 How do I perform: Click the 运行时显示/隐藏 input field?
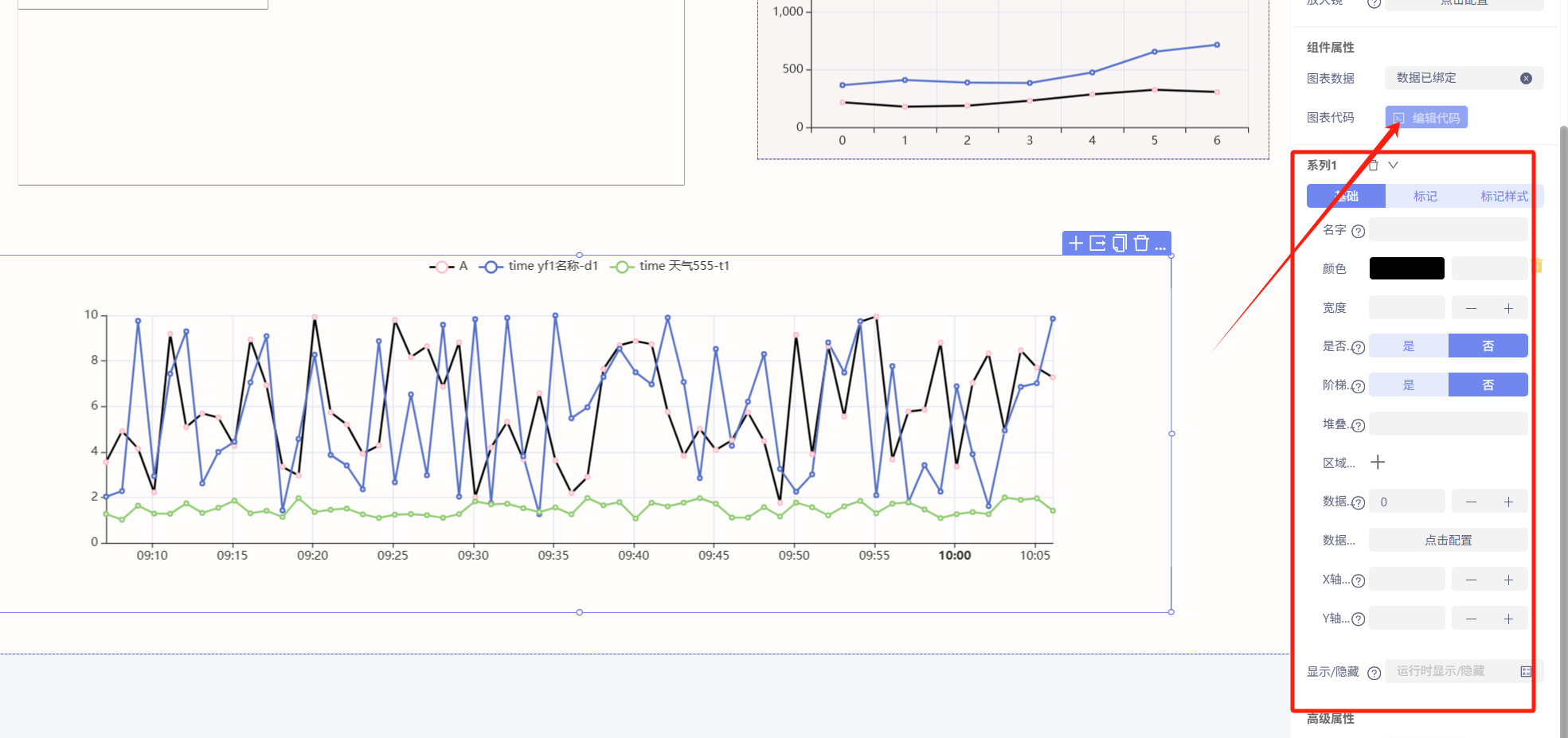tap(1464, 671)
